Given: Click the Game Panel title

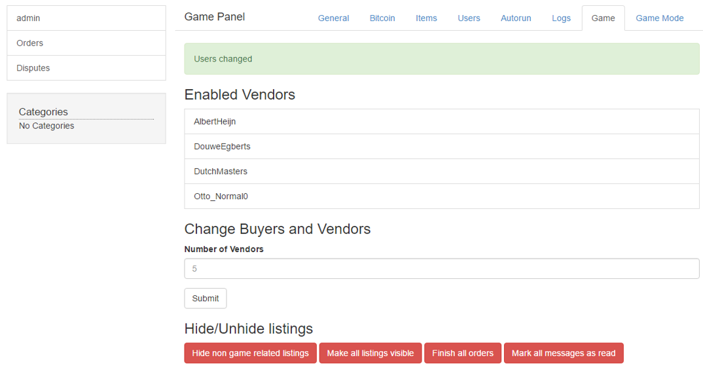Looking at the screenshot, I should coord(214,17).
